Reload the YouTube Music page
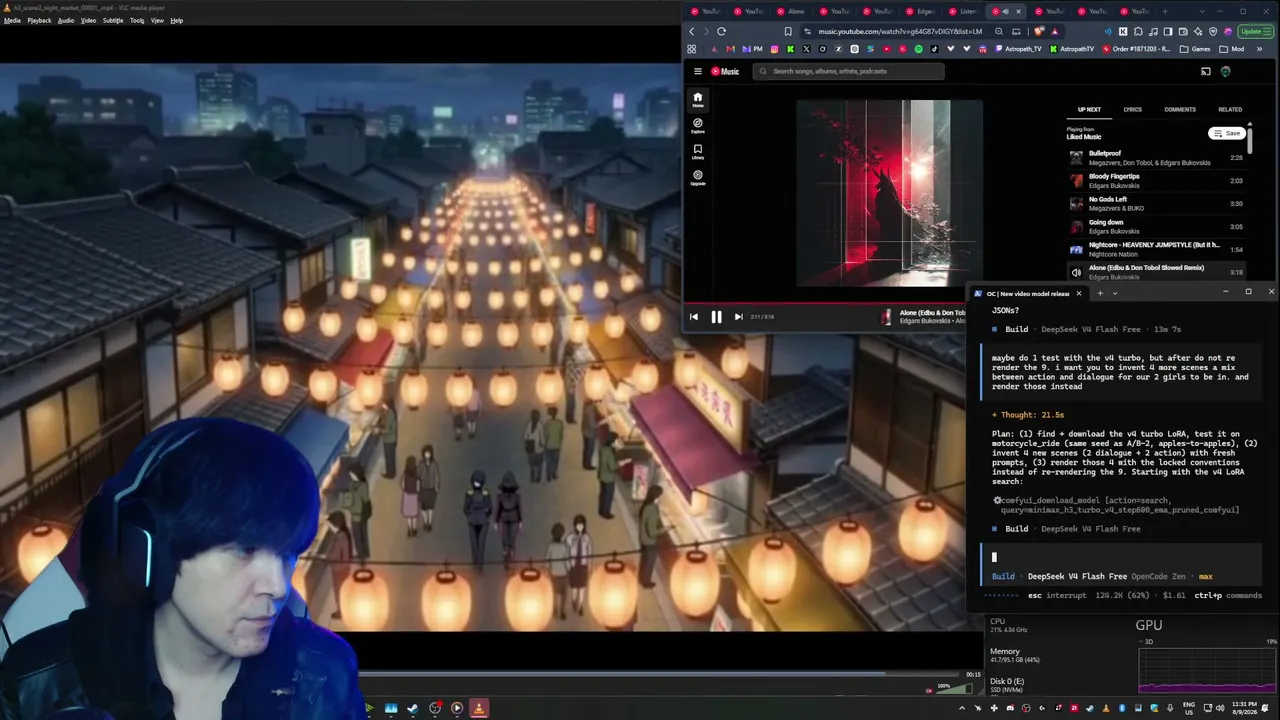Screen dimensions: 1280x720 coord(721,31)
